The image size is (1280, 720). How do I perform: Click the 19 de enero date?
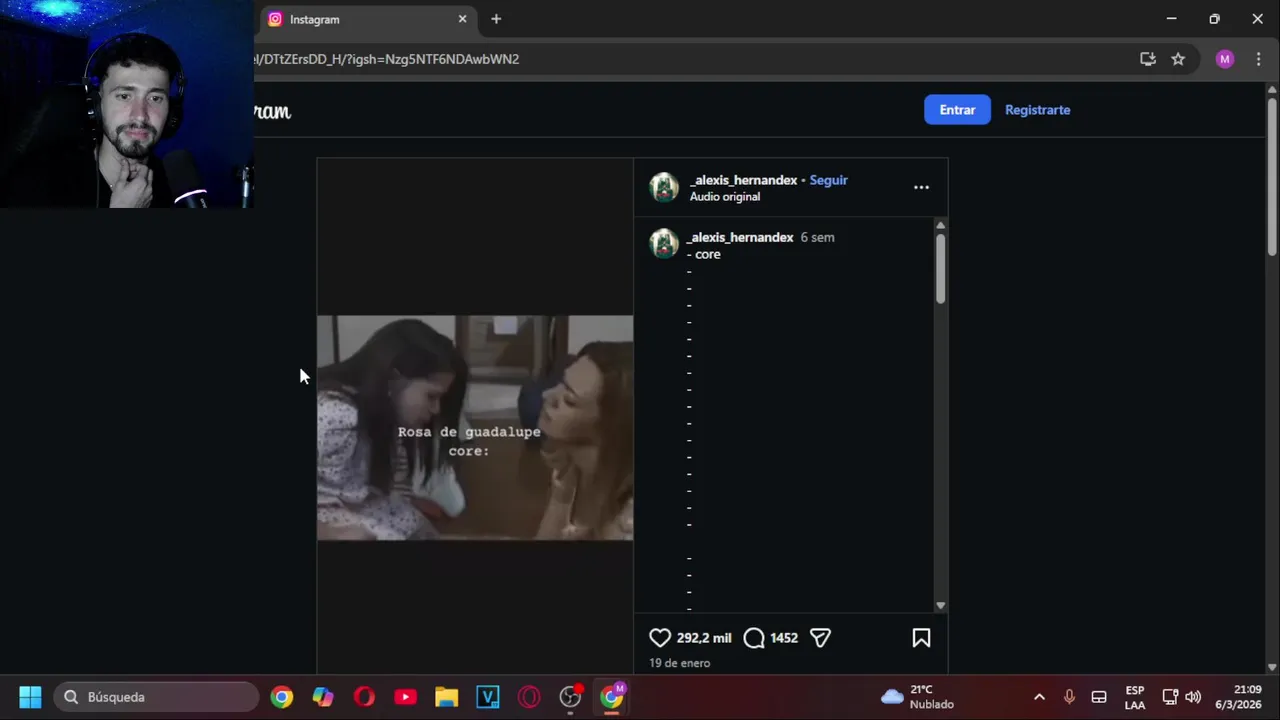click(x=679, y=663)
